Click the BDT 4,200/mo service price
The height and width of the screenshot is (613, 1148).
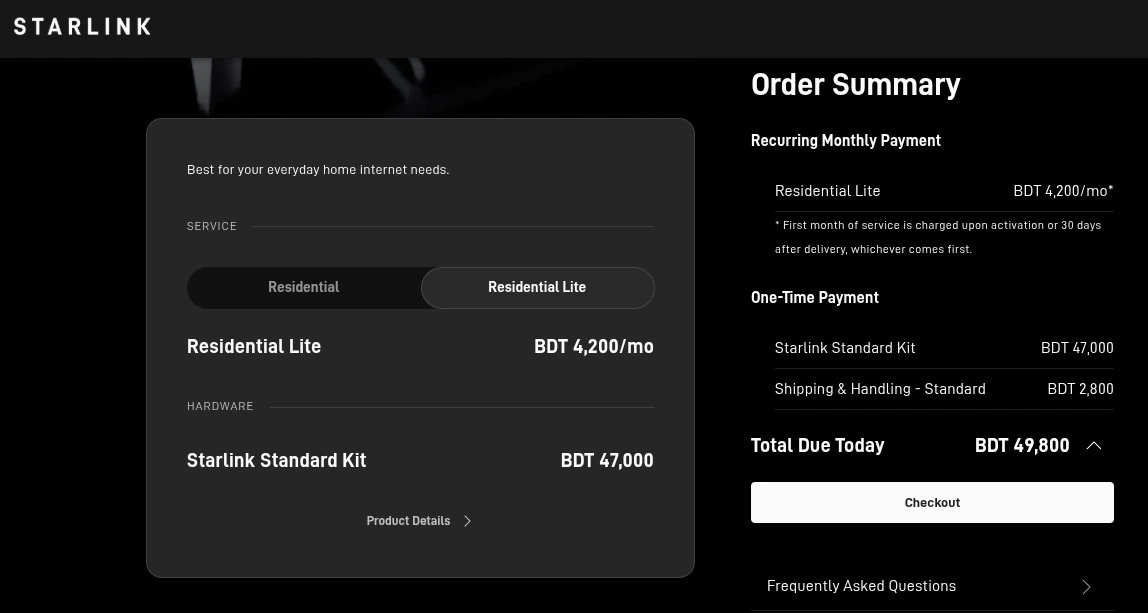(594, 346)
